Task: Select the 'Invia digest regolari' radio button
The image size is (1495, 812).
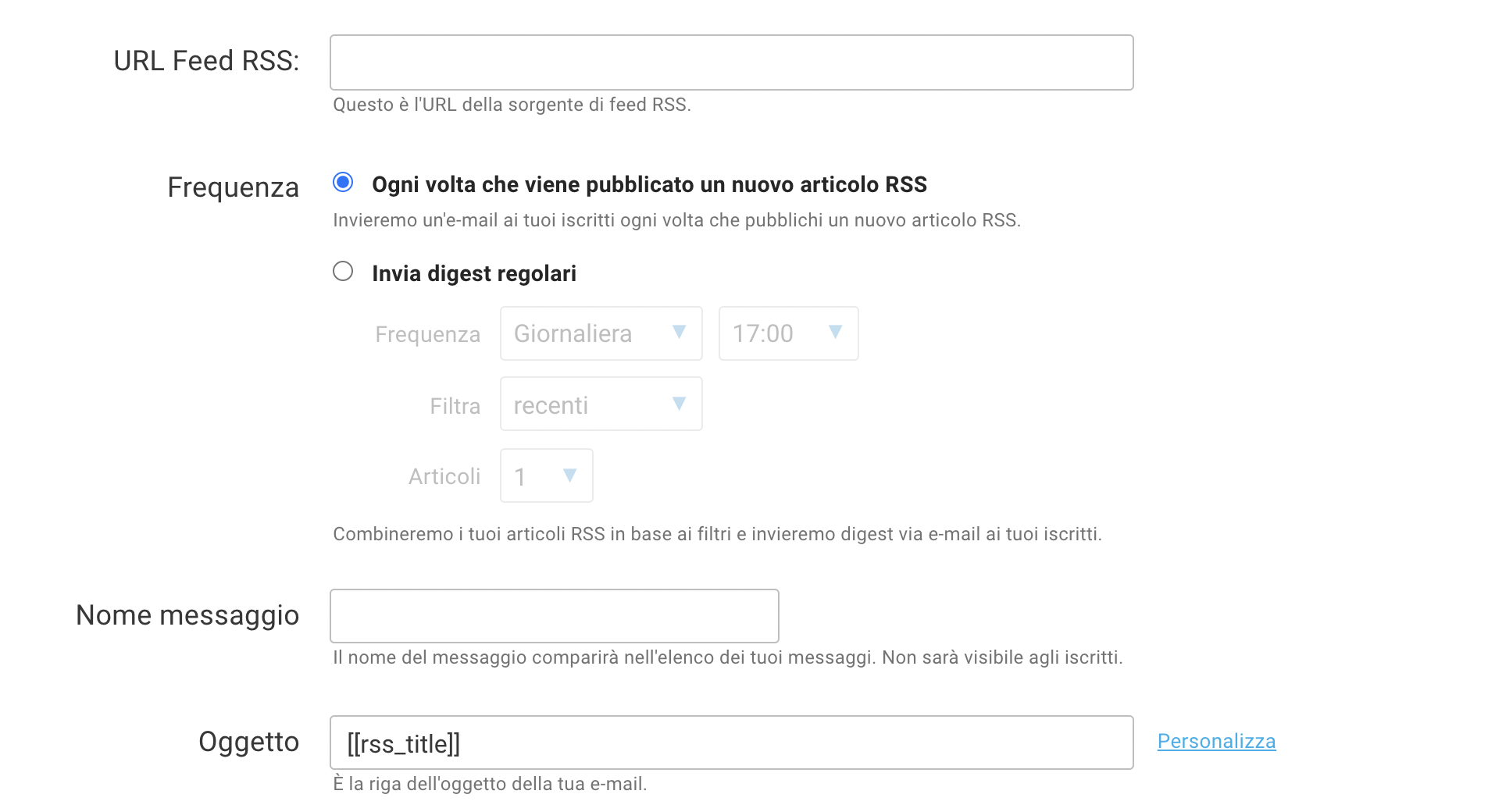Action: (x=343, y=271)
